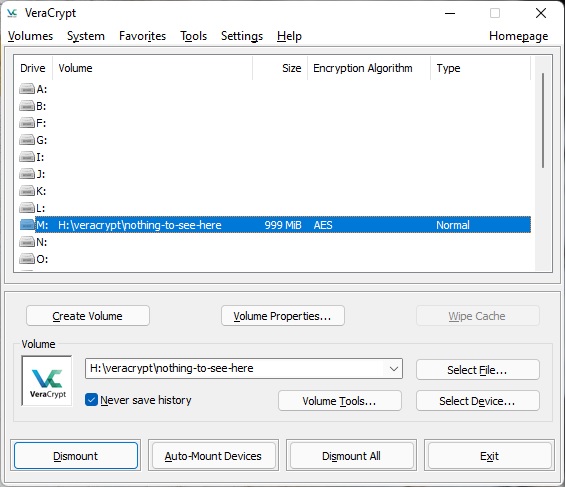This screenshot has width=565, height=487.
Task: Open the Help menu
Action: click(289, 36)
